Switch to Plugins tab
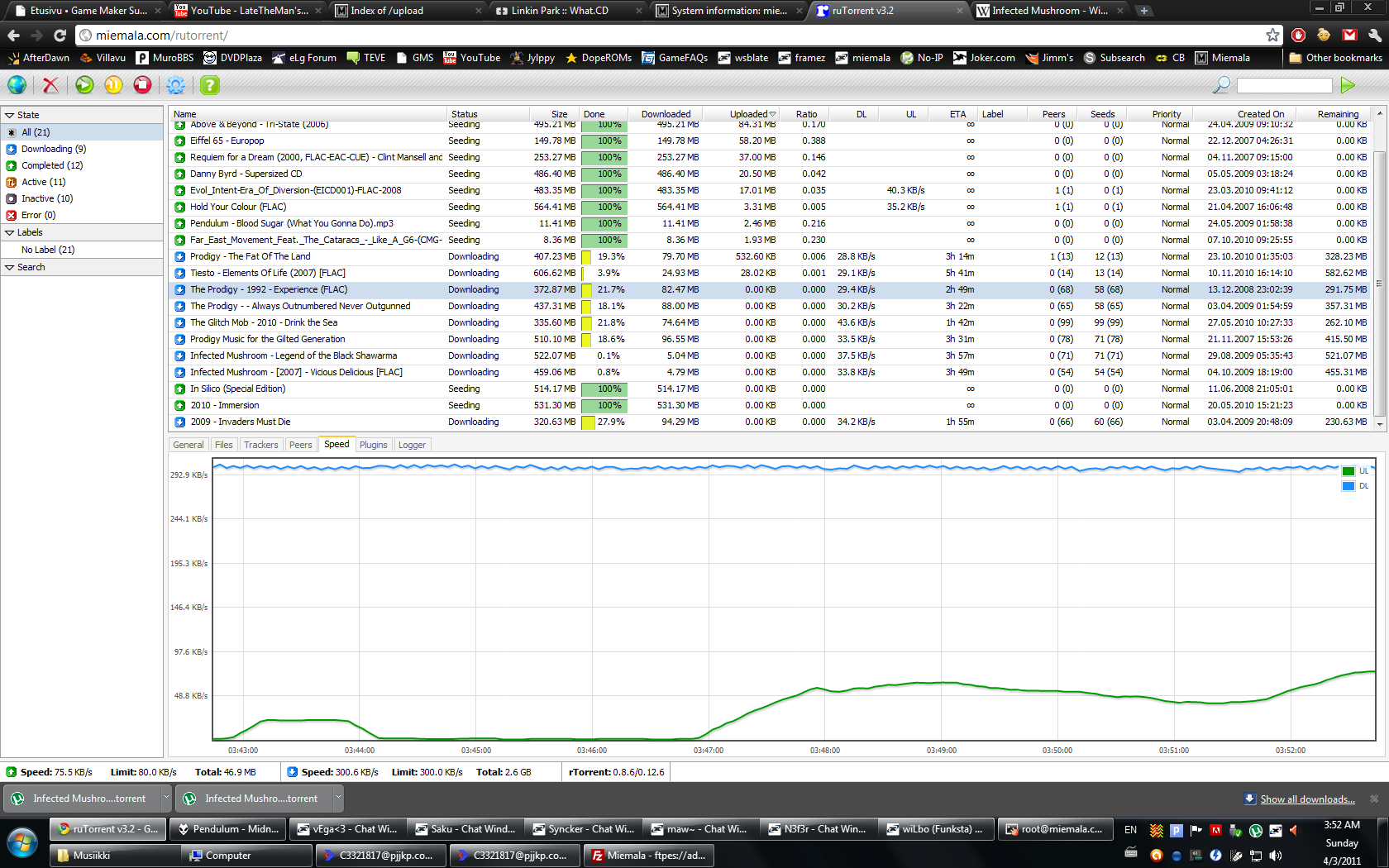Viewport: 1389px width, 868px height. click(374, 445)
